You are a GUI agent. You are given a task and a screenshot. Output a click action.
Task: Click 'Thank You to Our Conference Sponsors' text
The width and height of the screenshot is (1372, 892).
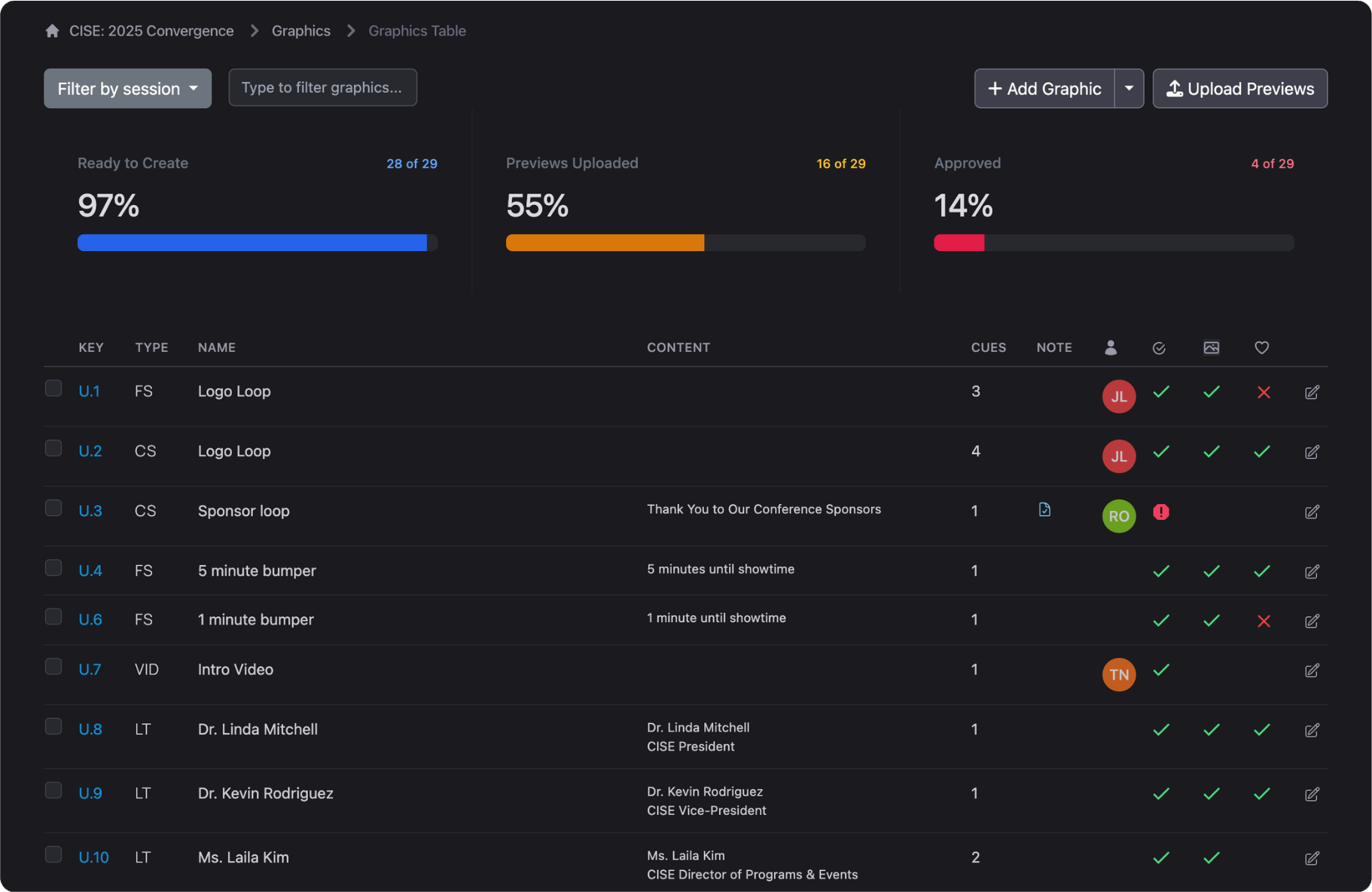764,509
